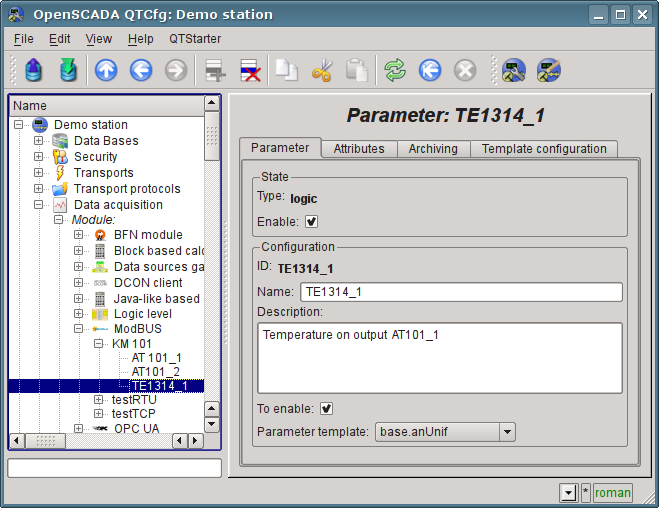The width and height of the screenshot is (659, 508).
Task: Collapse the Data acquisition tree node
Action: pyautogui.click(x=38, y=204)
